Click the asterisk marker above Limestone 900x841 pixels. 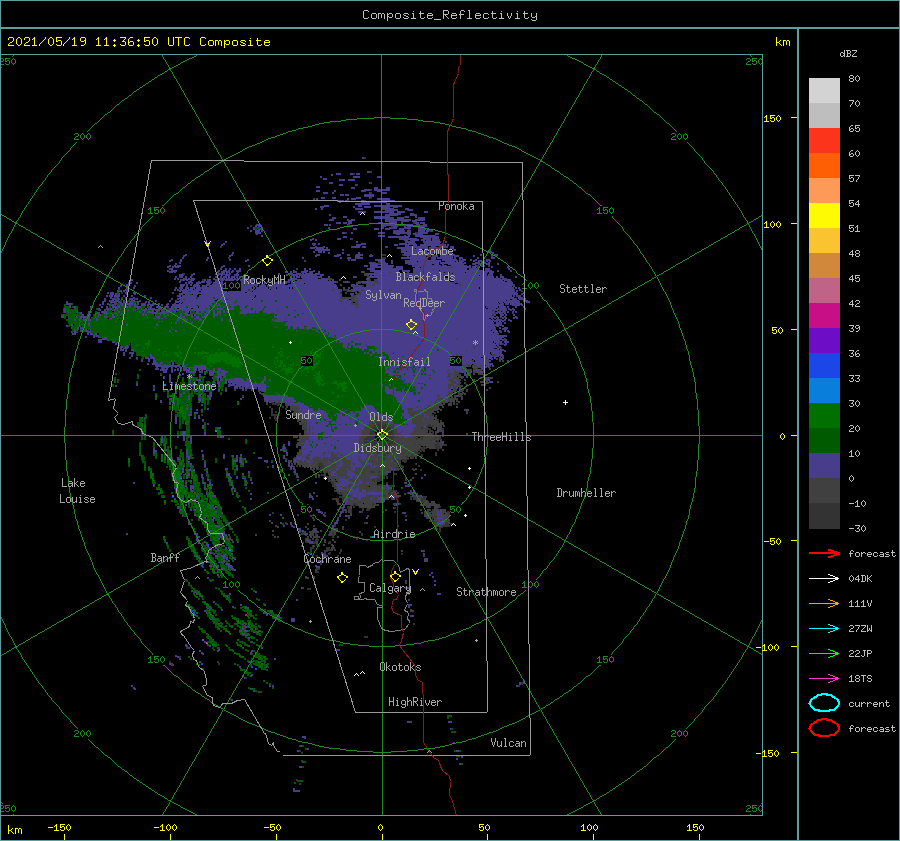coord(189,377)
